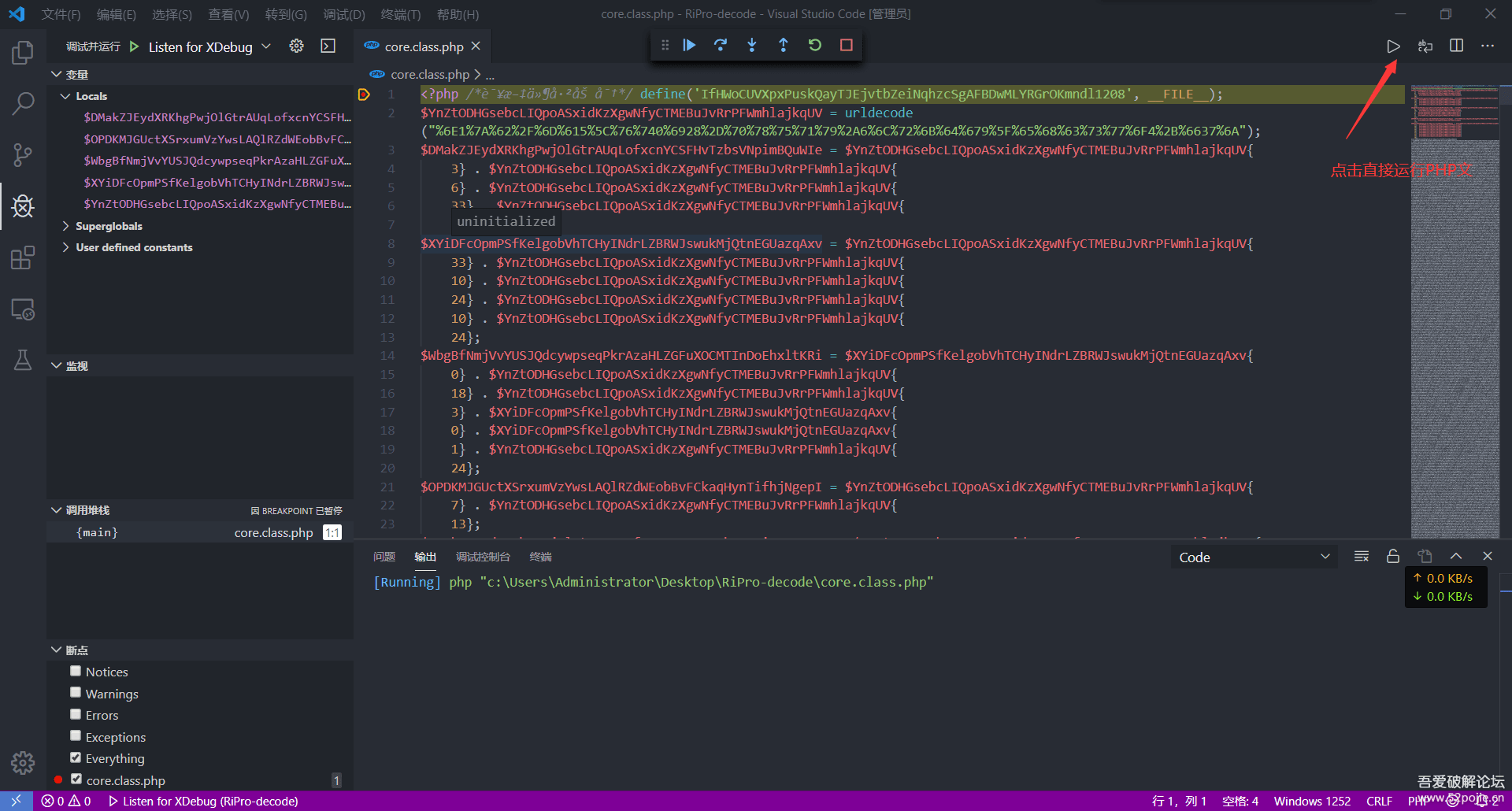The width and height of the screenshot is (1512, 811).
Task: Open the Extensions view in activity bar
Action: 23,258
